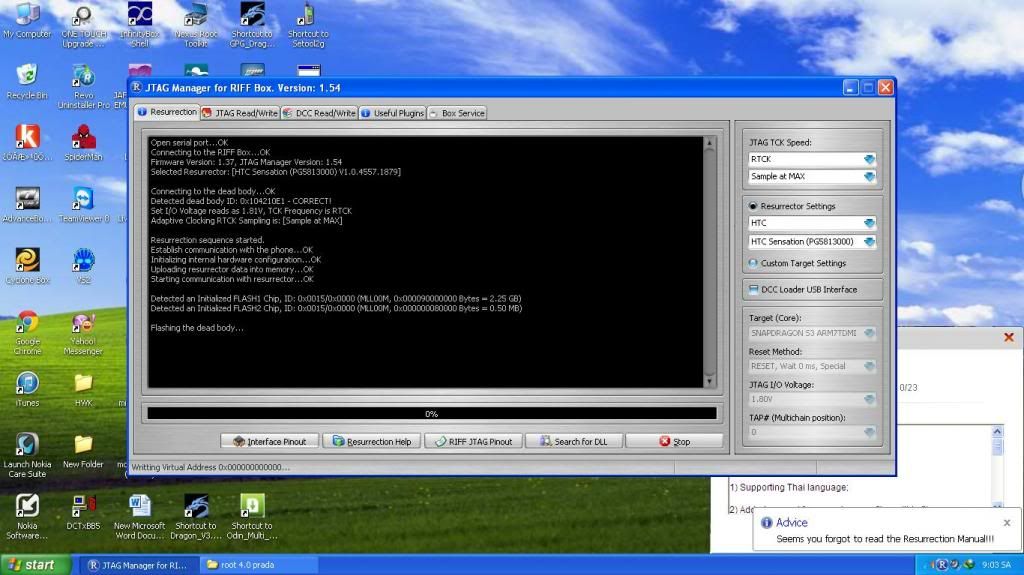This screenshot has width=1024, height=575.
Task: Toggle DCC Loader USB Interface option
Action: click(x=753, y=289)
